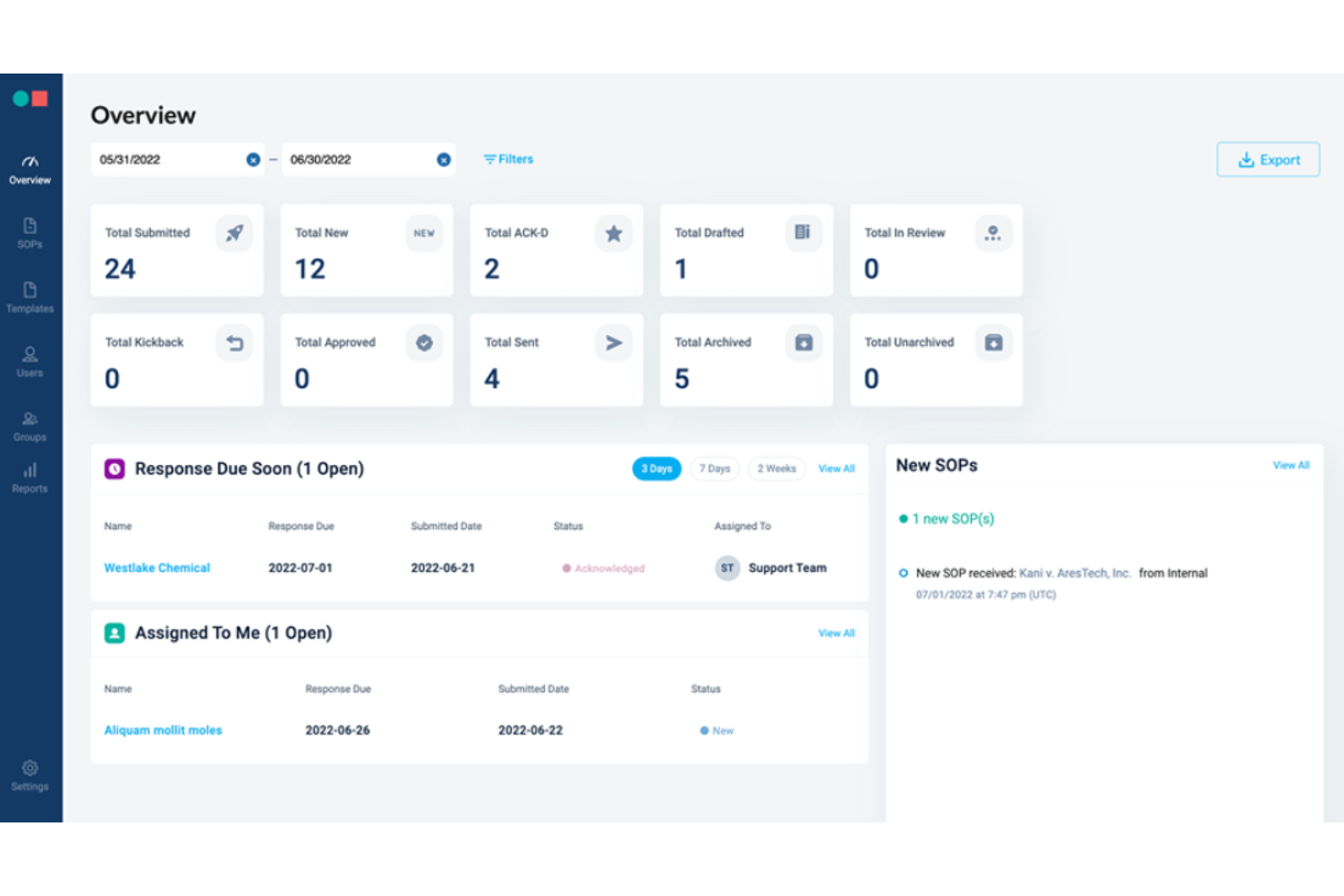Image resolution: width=1344 pixels, height=896 pixels.
Task: Open the Westlake Chemical record
Action: click(x=157, y=567)
